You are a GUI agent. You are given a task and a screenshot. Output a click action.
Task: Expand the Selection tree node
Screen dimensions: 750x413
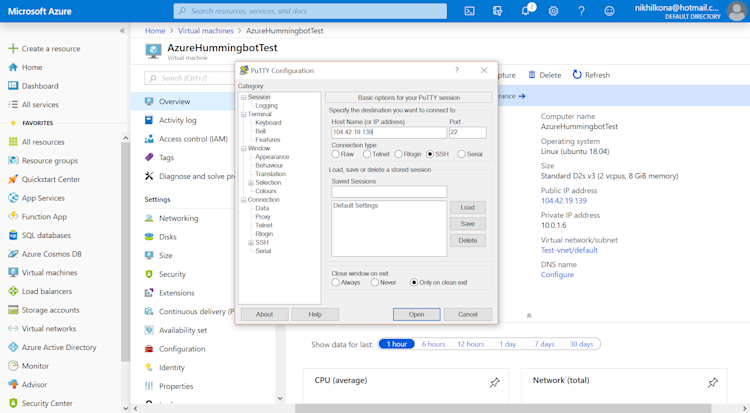251,183
